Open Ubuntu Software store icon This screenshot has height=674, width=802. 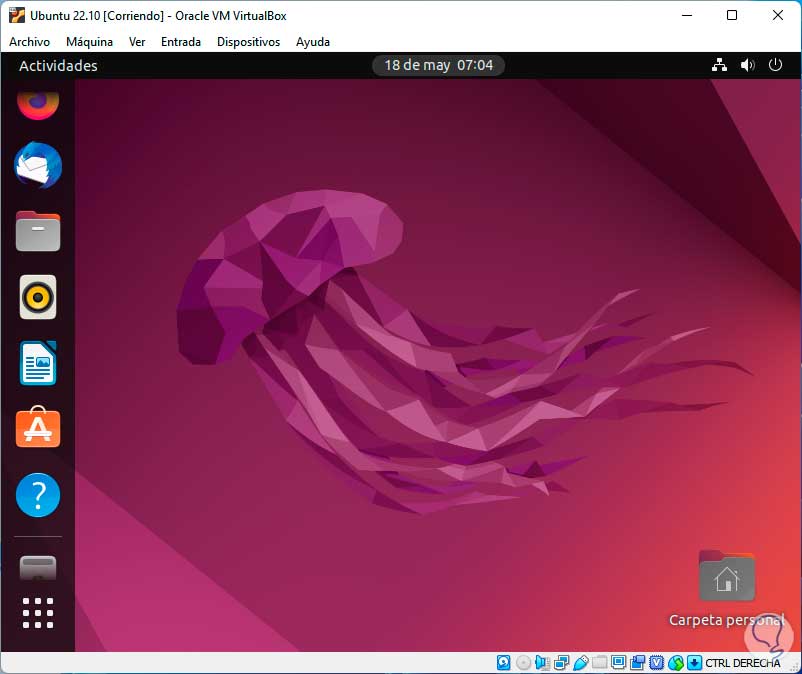(x=38, y=428)
